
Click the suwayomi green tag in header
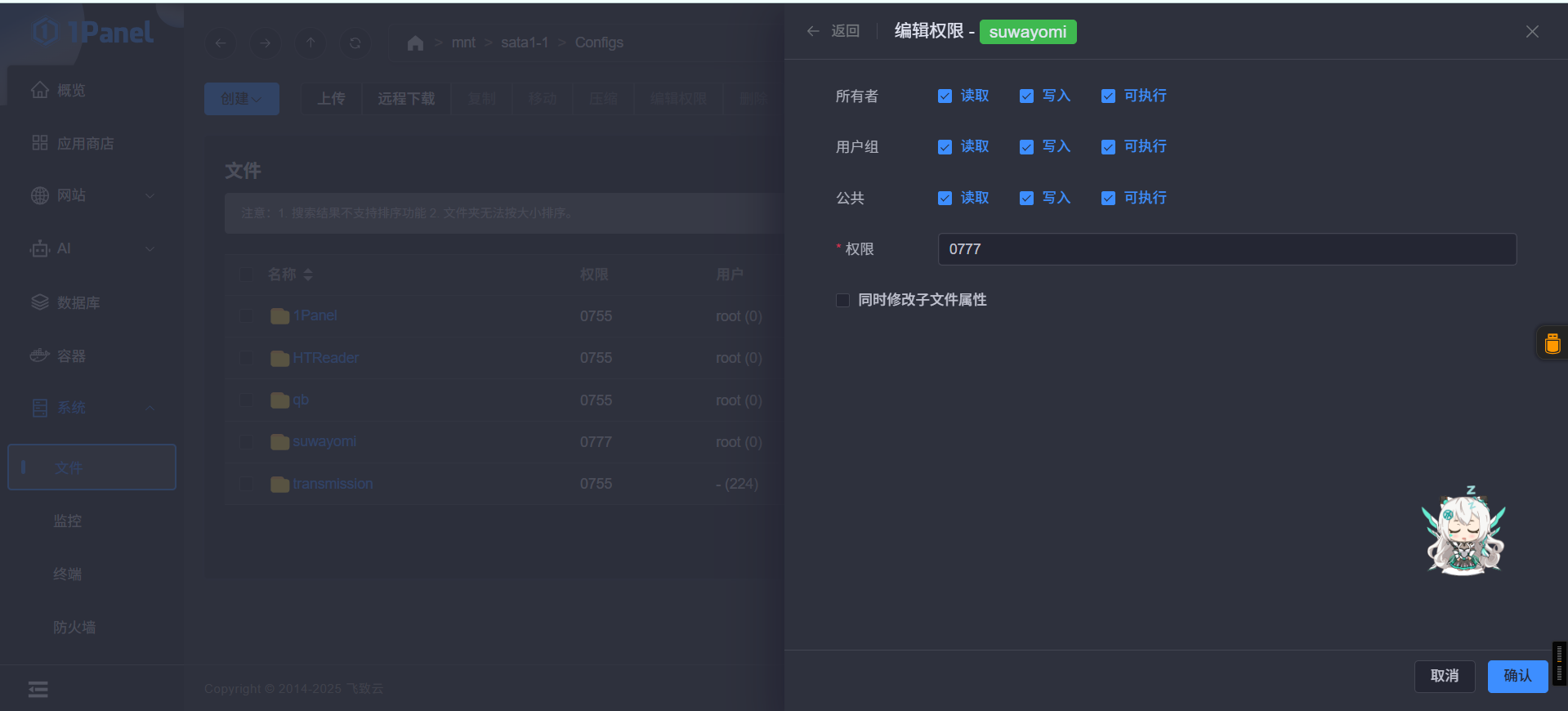(x=1028, y=32)
